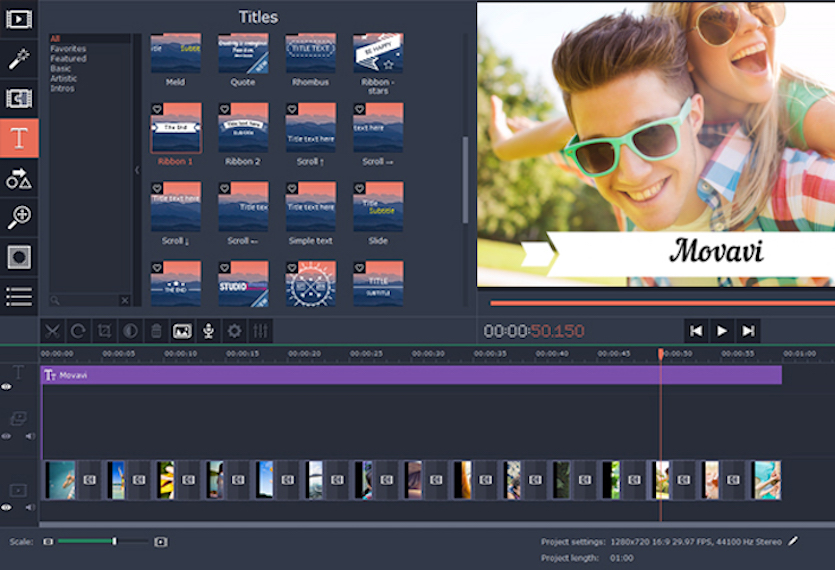Click the microphone Record audio icon

click(x=208, y=331)
